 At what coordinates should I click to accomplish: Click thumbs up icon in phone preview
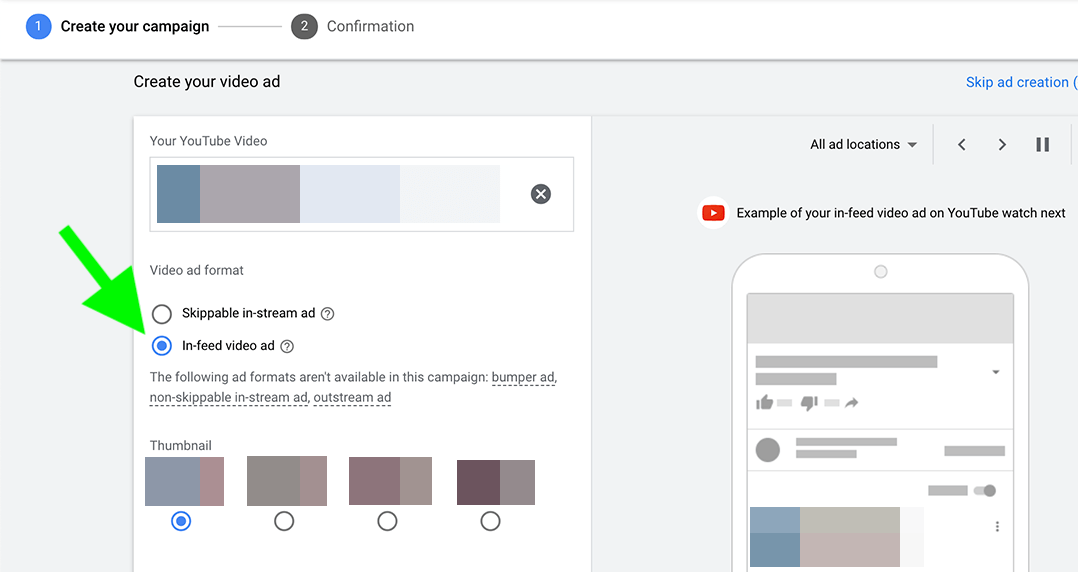764,403
